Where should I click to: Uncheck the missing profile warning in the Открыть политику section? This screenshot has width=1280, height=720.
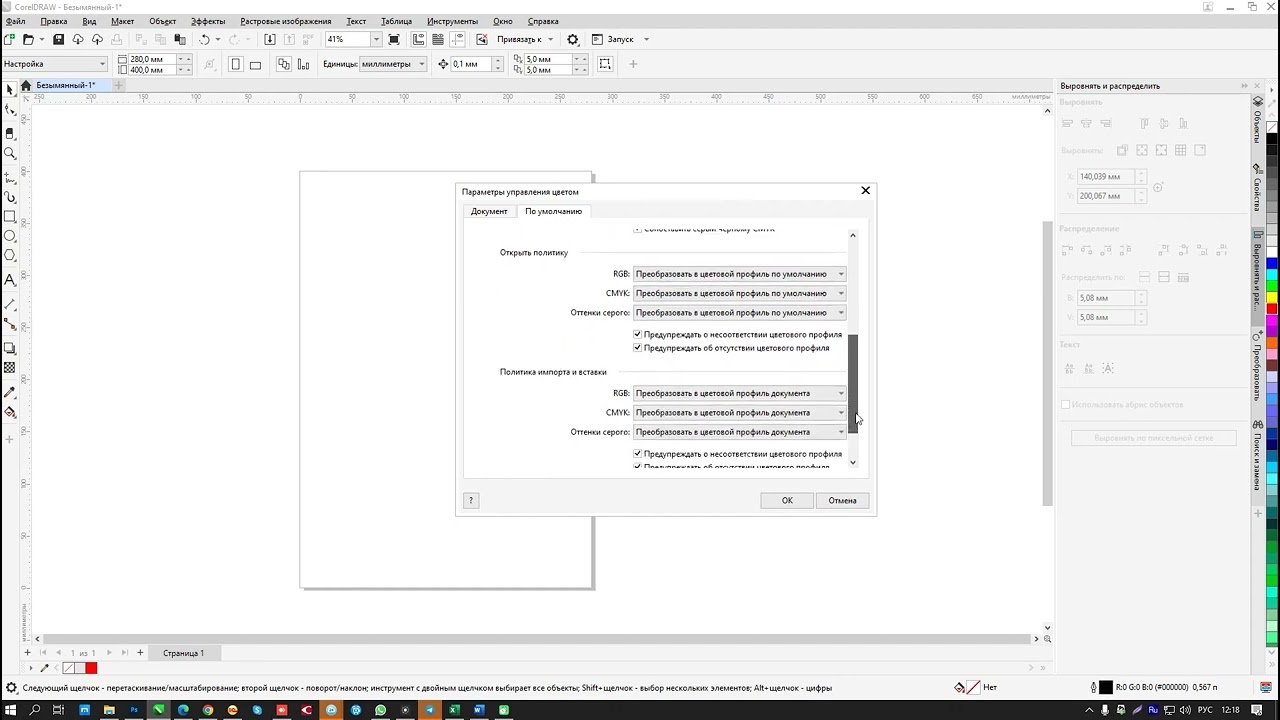[638, 348]
